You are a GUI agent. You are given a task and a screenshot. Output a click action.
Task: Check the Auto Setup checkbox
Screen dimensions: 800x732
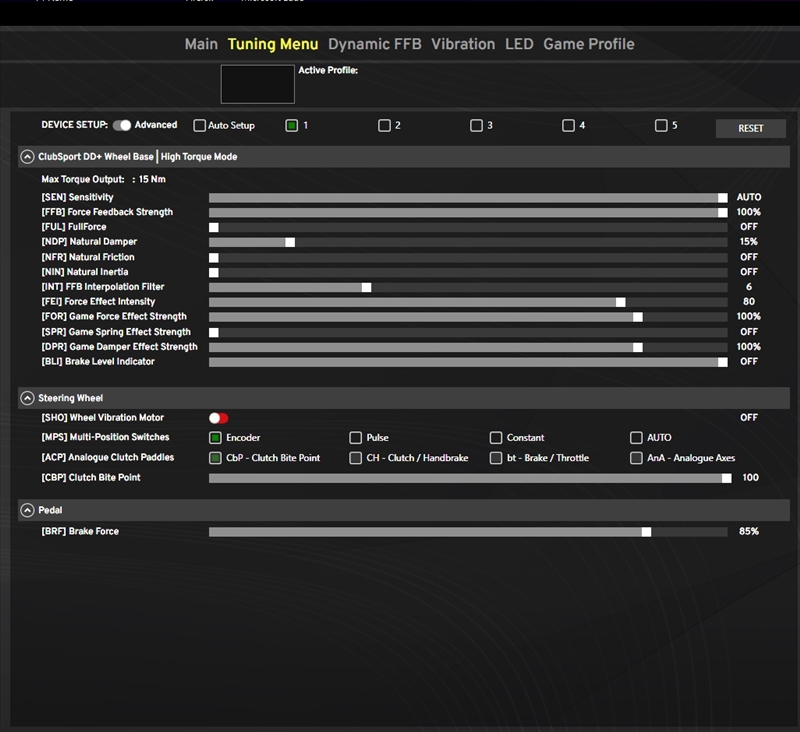tap(199, 126)
